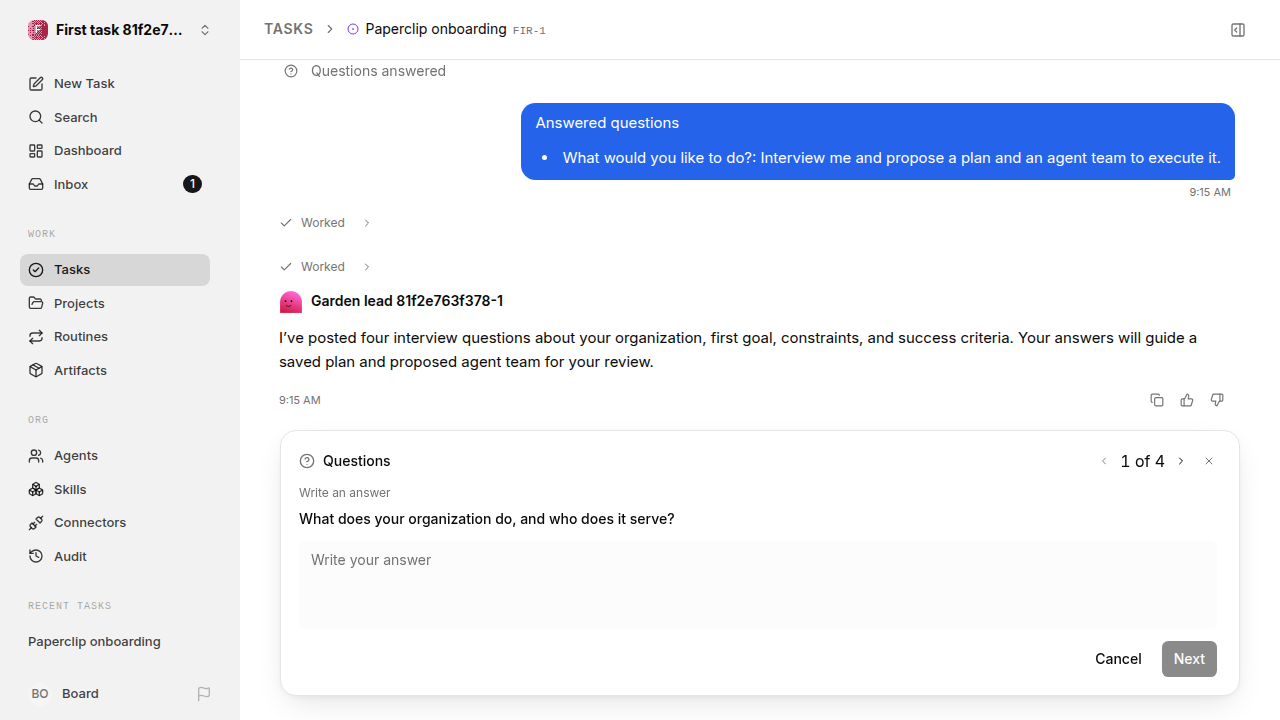Click the New Task compose icon
The height and width of the screenshot is (720, 1280).
(36, 84)
